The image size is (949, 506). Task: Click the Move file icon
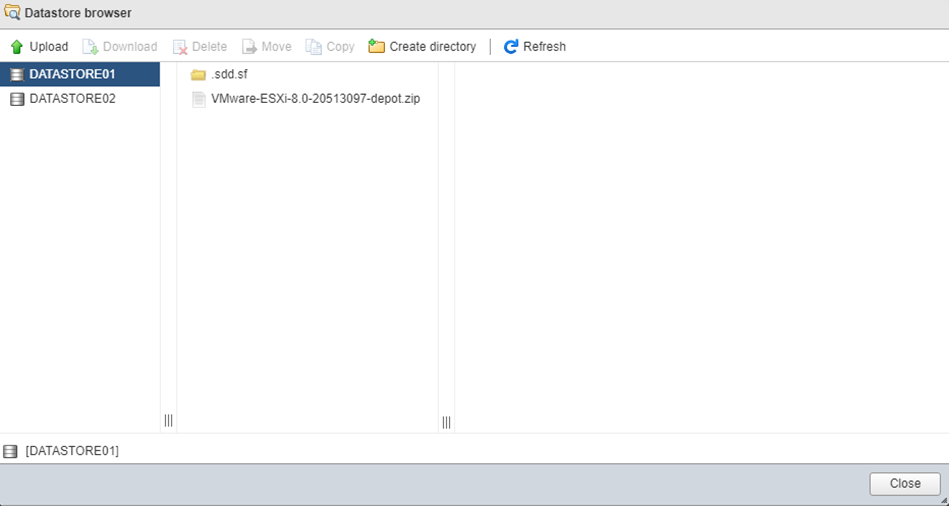[x=250, y=47]
